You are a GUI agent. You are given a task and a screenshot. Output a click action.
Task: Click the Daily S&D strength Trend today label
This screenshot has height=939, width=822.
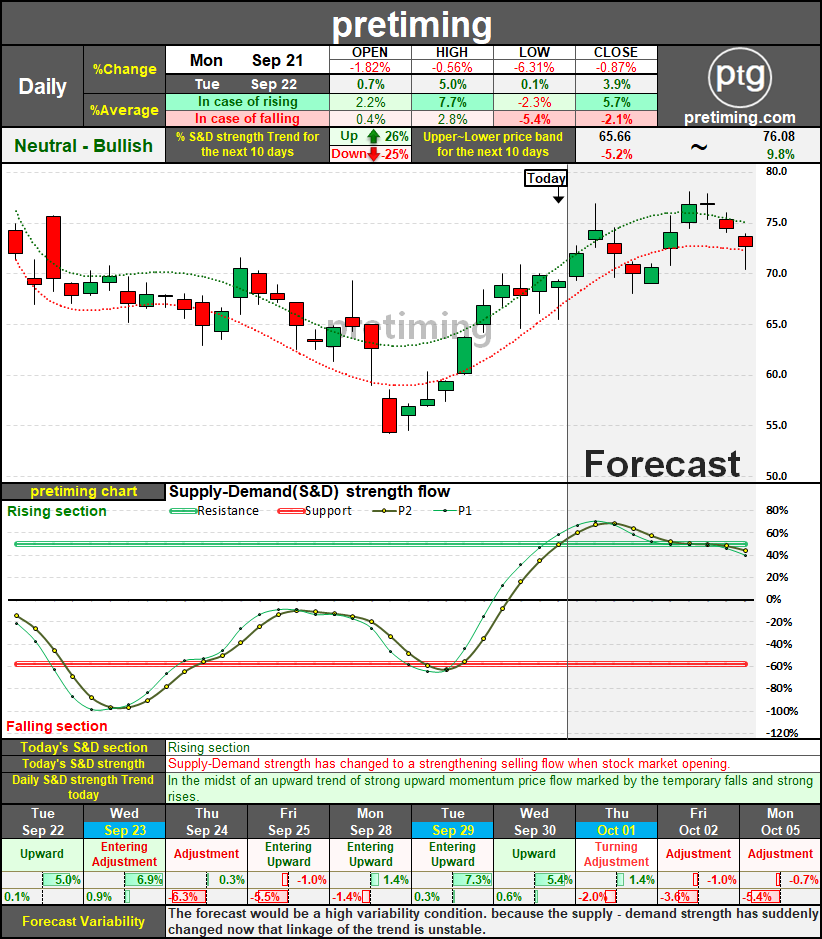(83, 787)
